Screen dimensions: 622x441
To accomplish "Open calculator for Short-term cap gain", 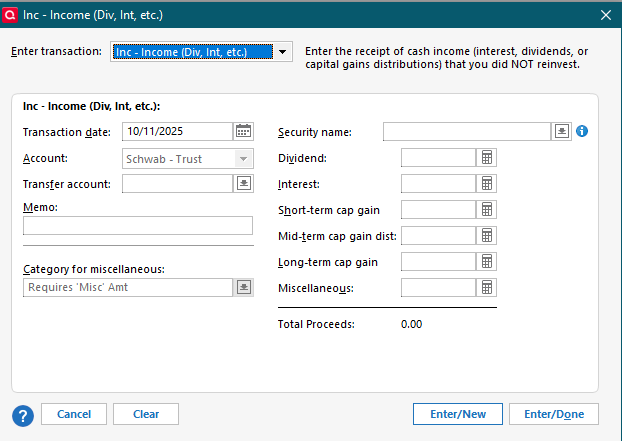I will tap(487, 210).
